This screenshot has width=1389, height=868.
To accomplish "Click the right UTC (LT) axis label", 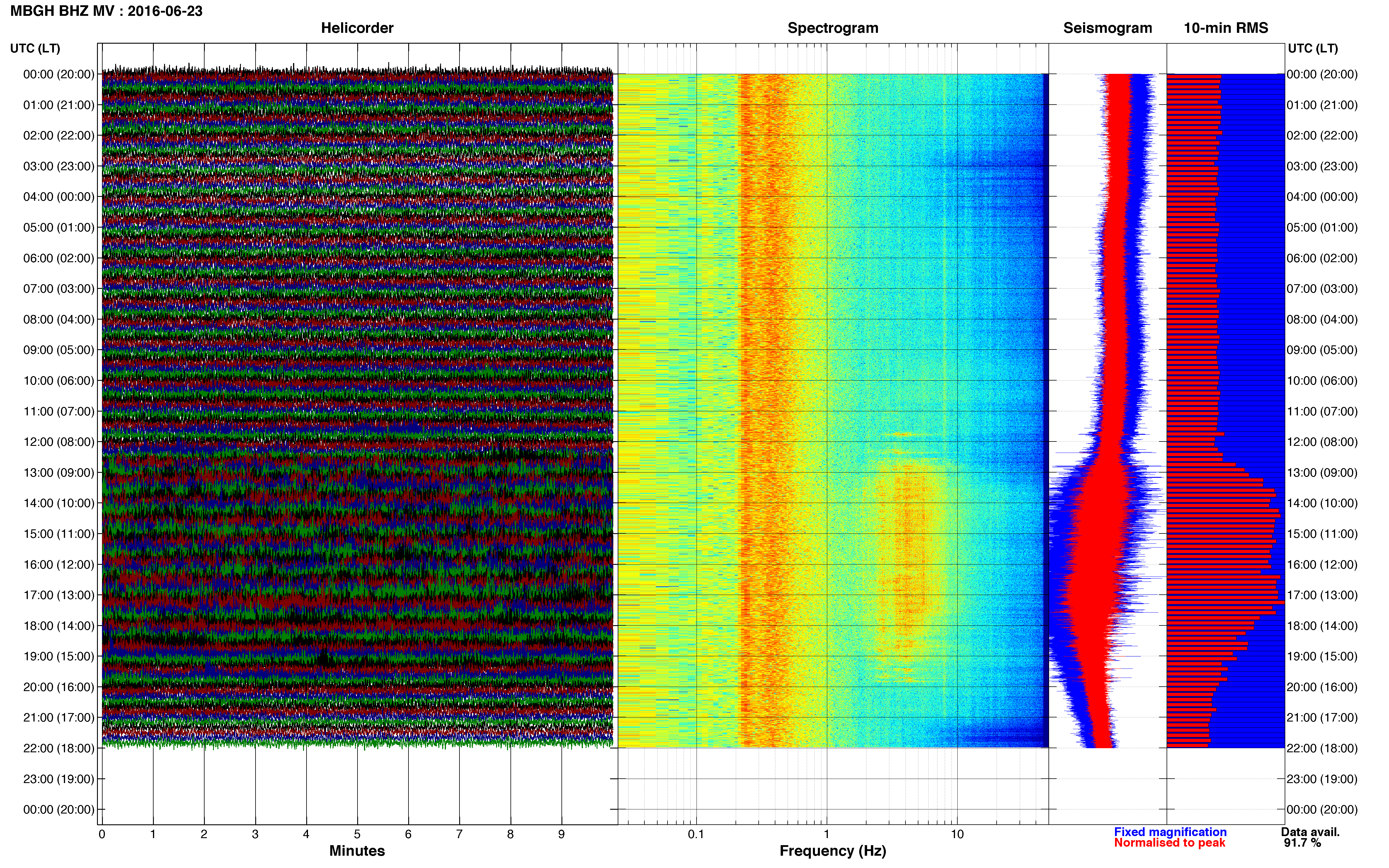I will pos(1313,48).
